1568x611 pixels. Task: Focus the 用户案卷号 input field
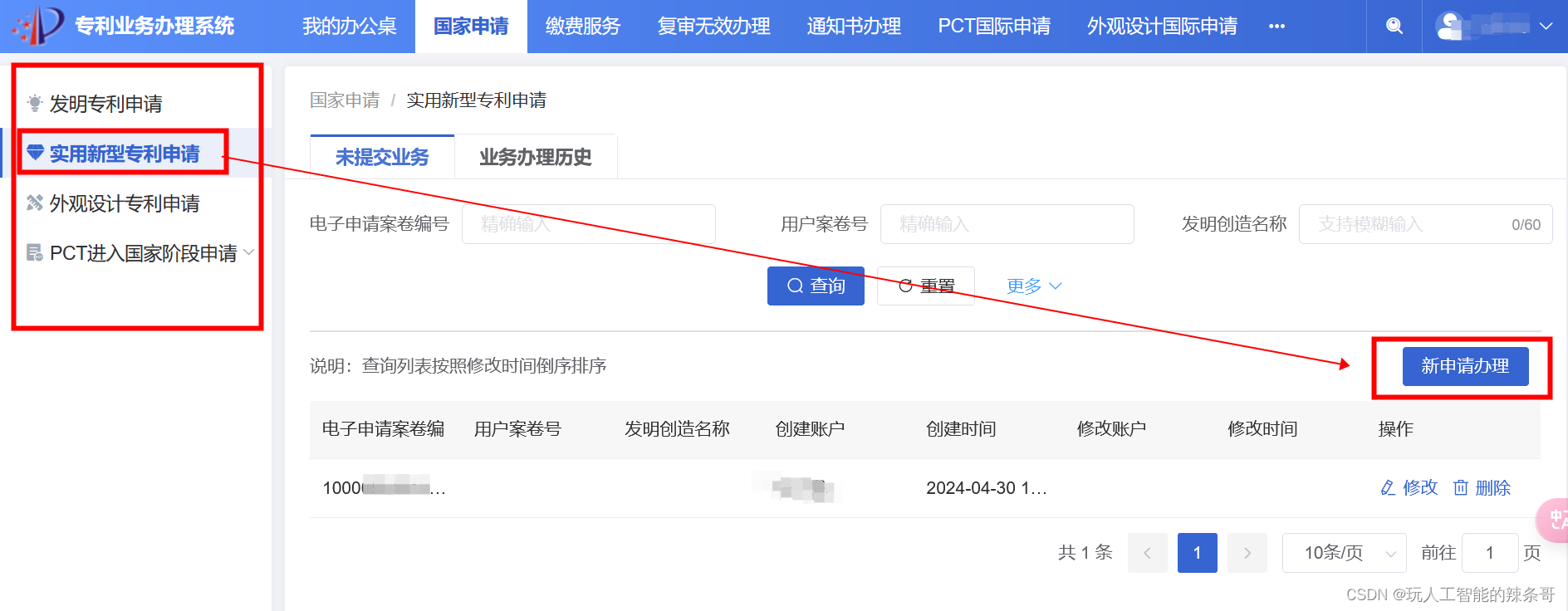[x=1007, y=224]
